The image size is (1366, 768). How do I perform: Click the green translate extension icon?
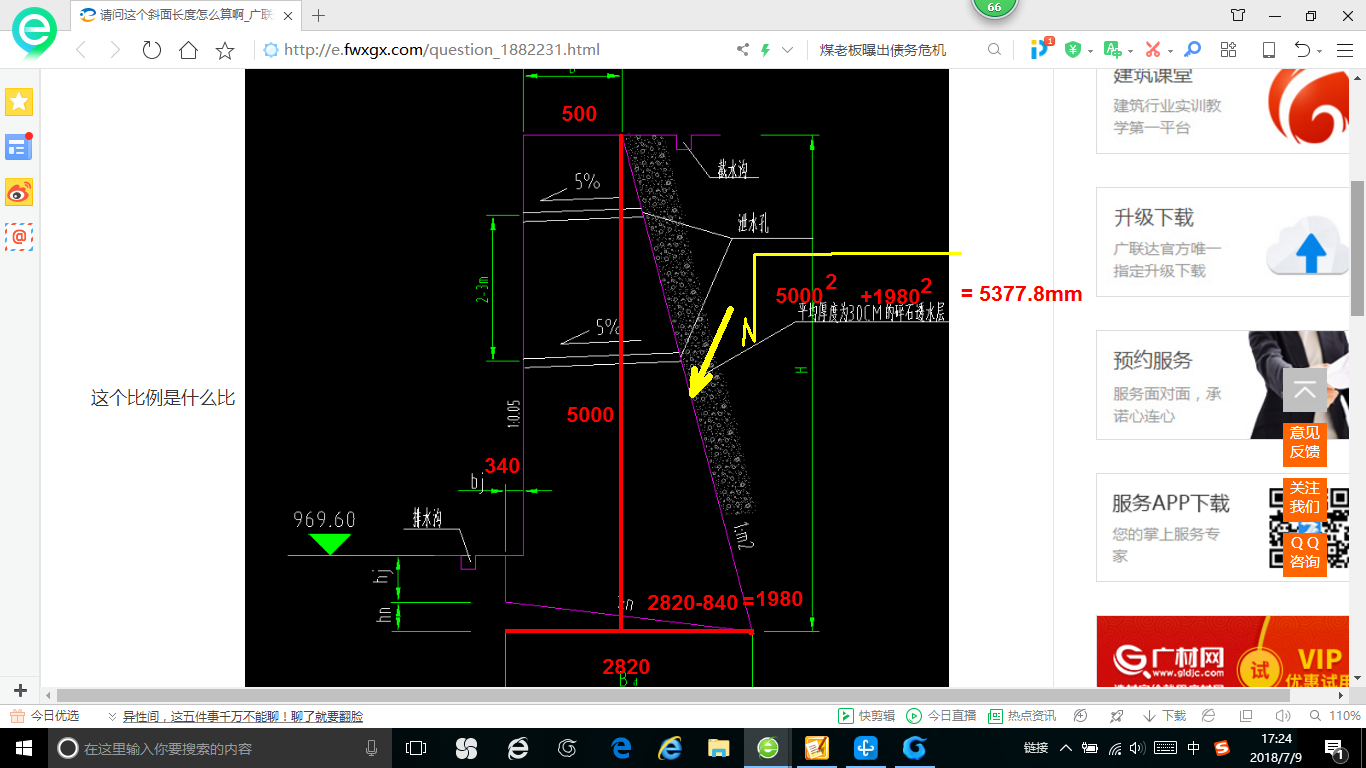point(1112,49)
